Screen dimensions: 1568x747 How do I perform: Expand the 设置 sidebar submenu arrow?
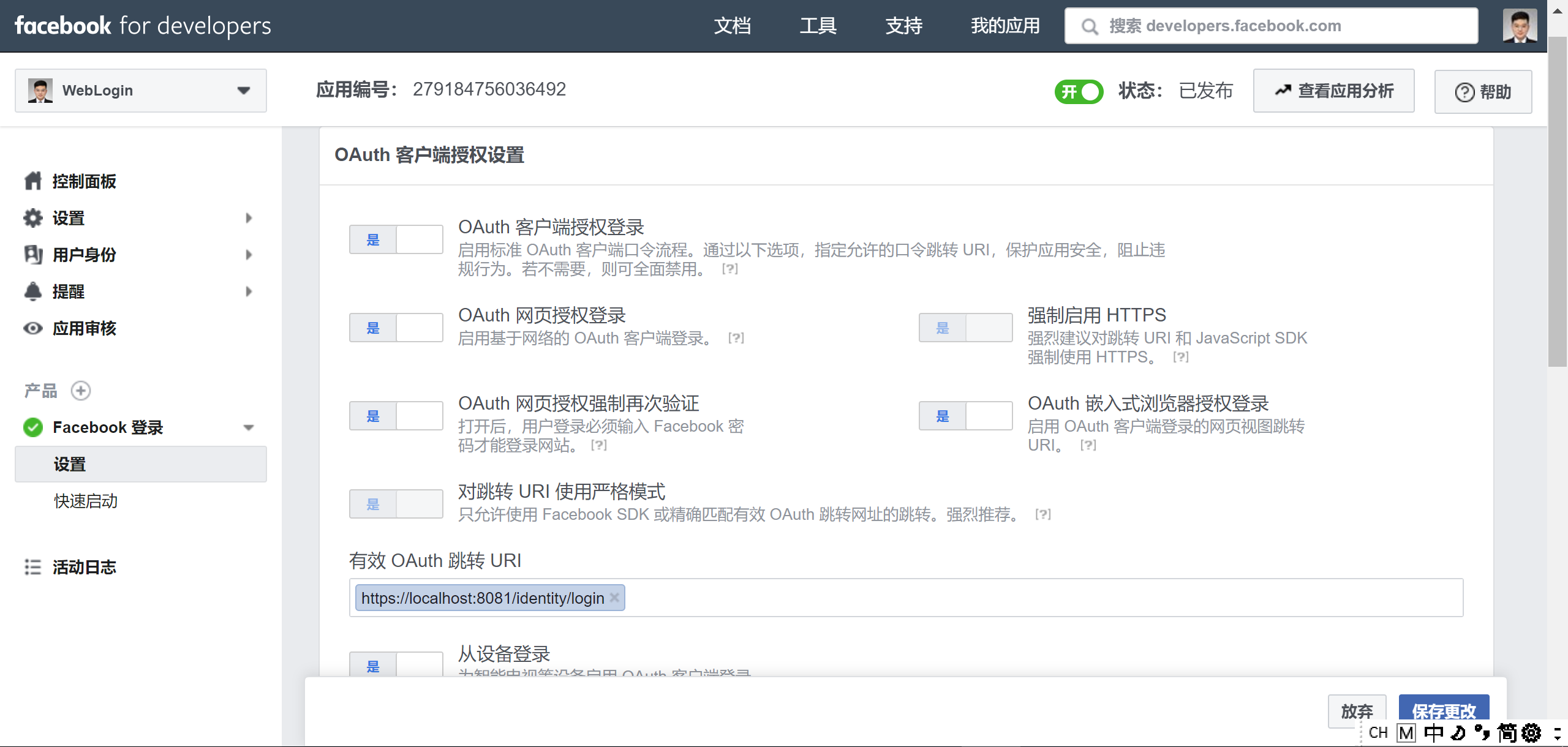tap(249, 218)
